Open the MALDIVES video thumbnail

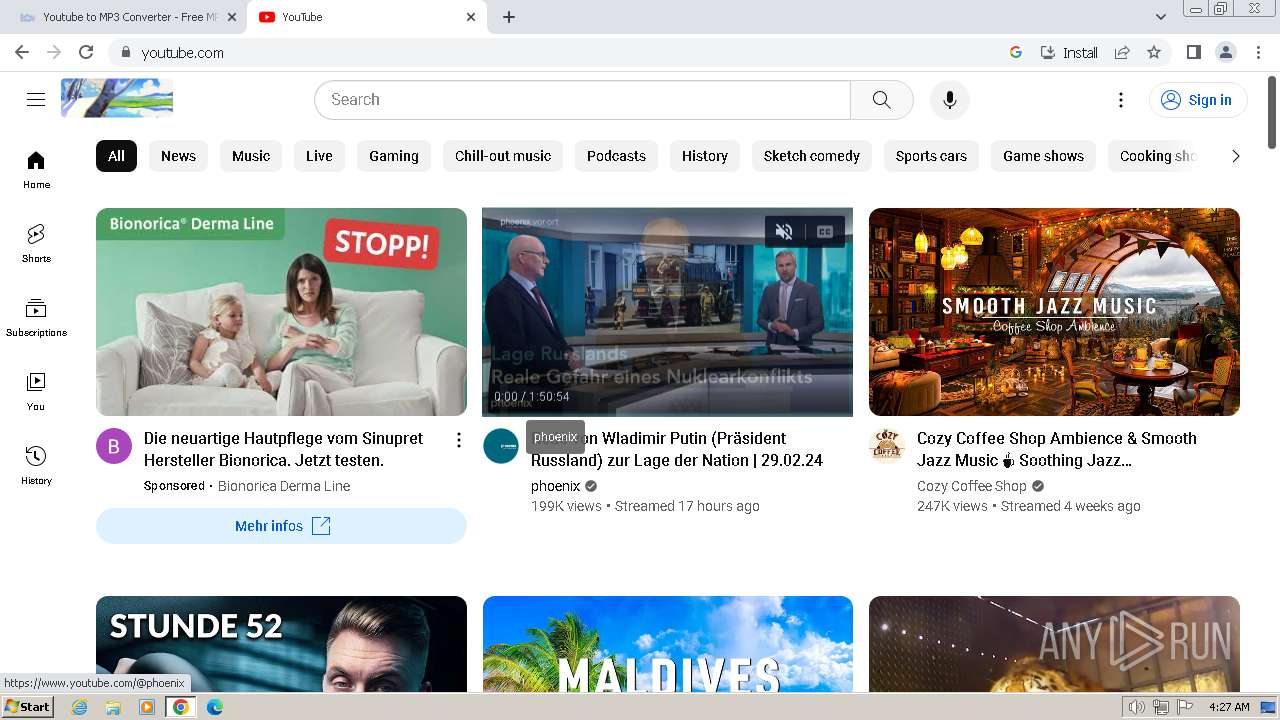[668, 644]
